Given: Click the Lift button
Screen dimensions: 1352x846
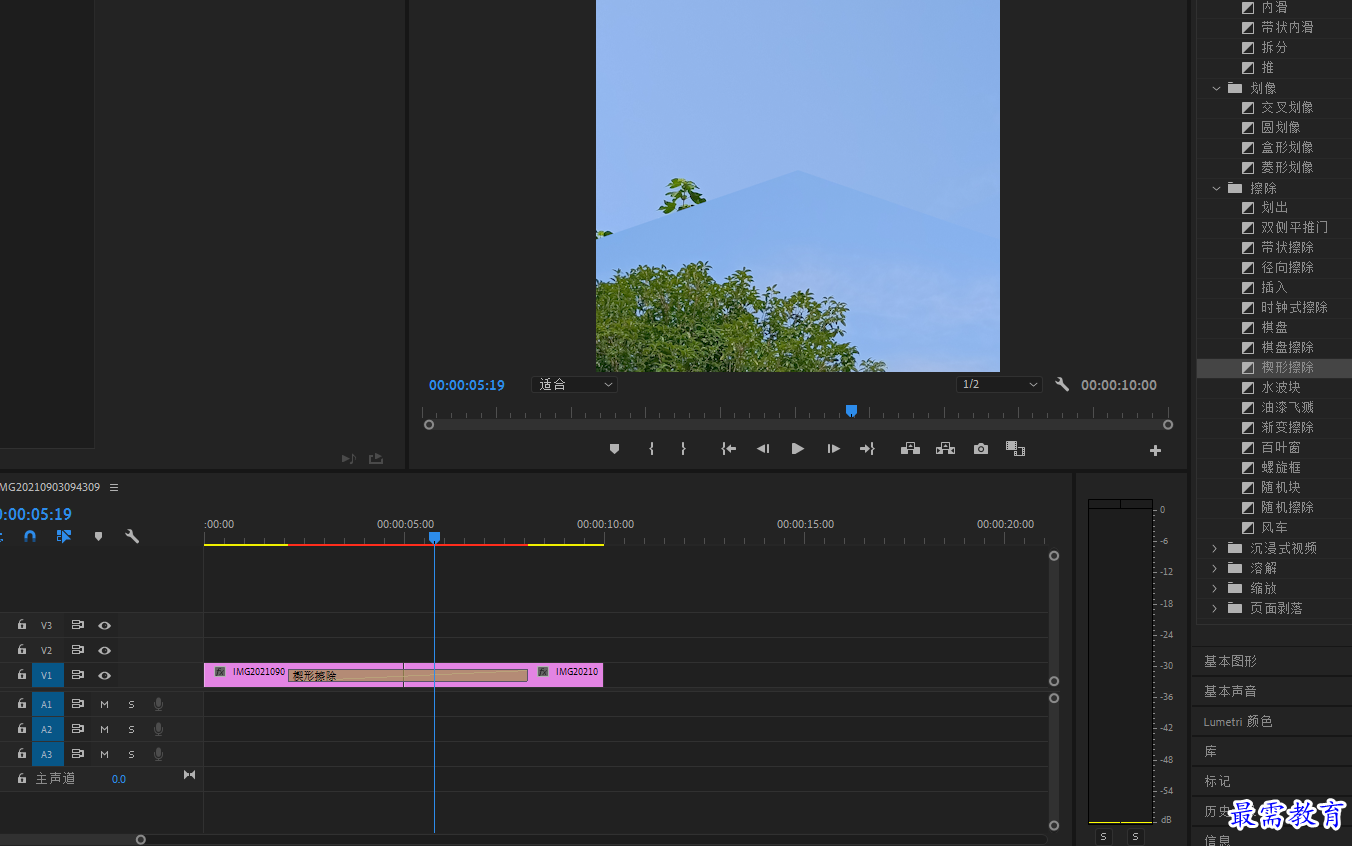Looking at the screenshot, I should (x=910, y=449).
